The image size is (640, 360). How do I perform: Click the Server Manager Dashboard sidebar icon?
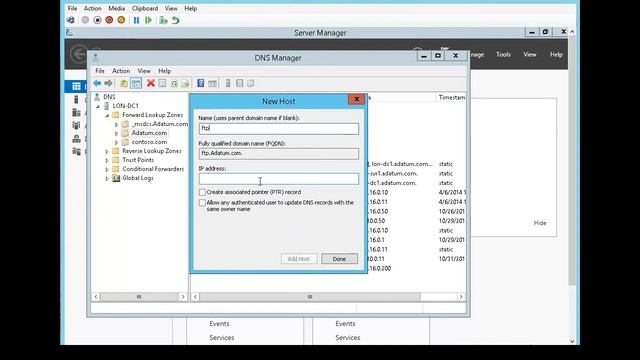(76, 86)
